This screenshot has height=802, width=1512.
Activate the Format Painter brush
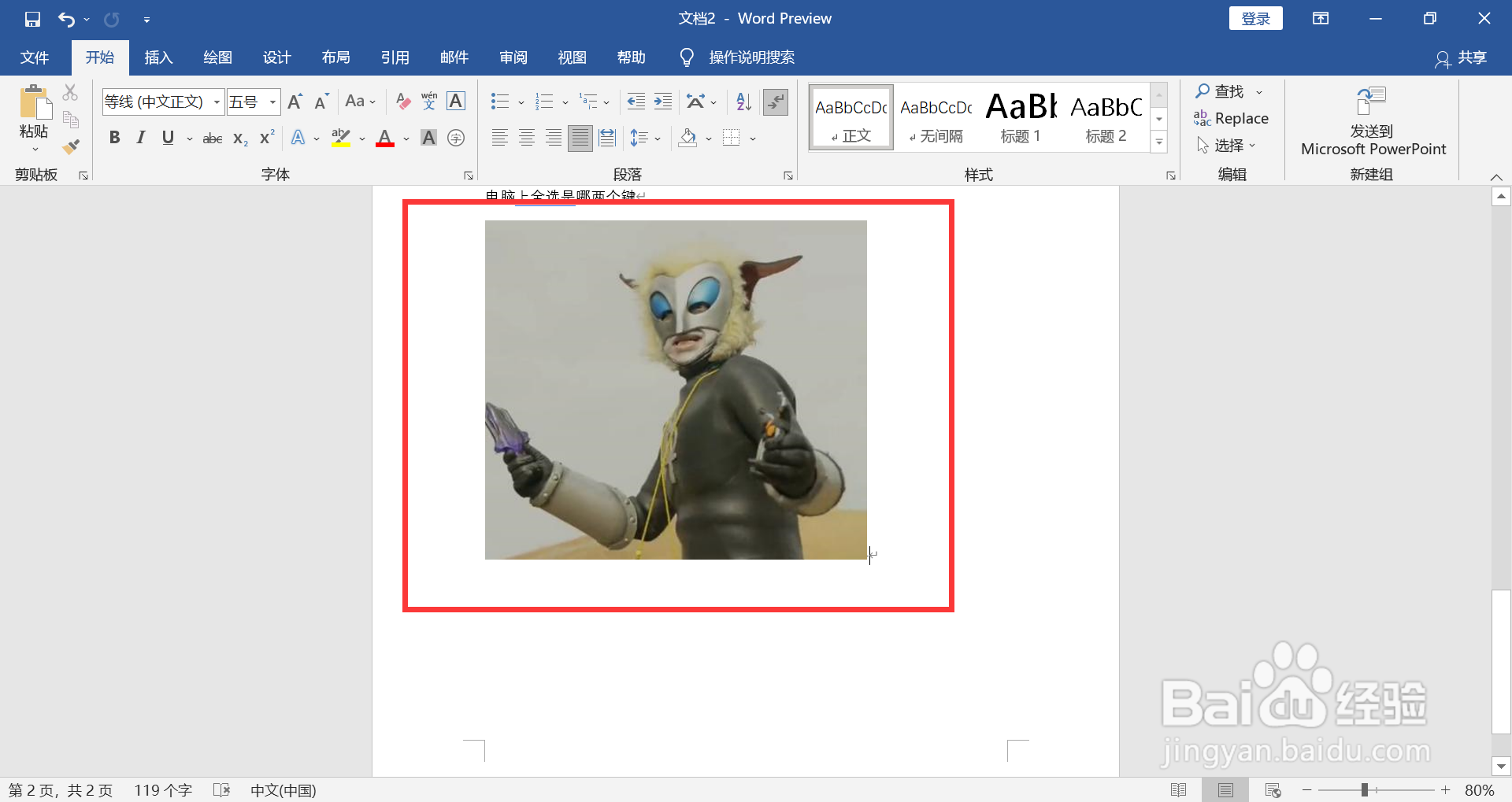click(71, 146)
